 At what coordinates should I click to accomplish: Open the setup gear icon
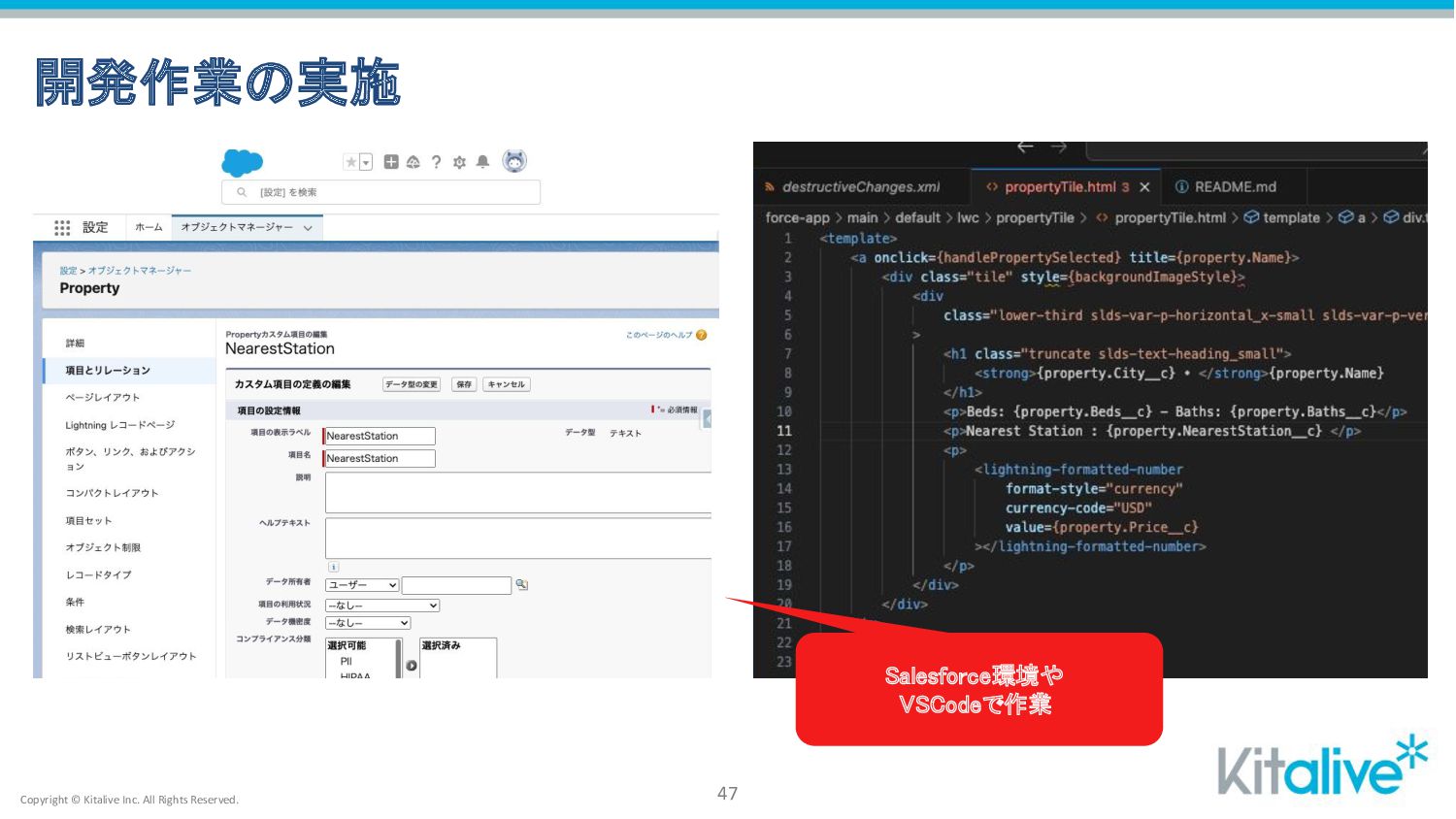[x=459, y=162]
